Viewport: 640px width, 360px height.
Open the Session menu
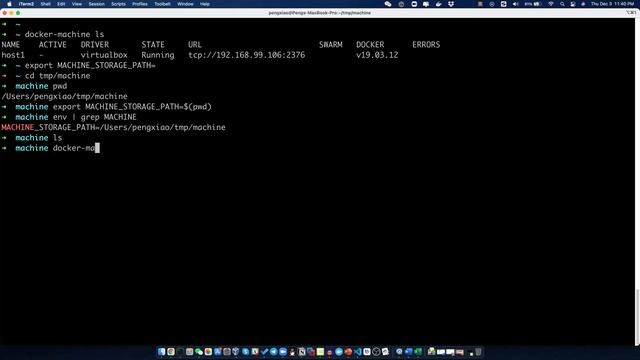(x=96, y=4)
